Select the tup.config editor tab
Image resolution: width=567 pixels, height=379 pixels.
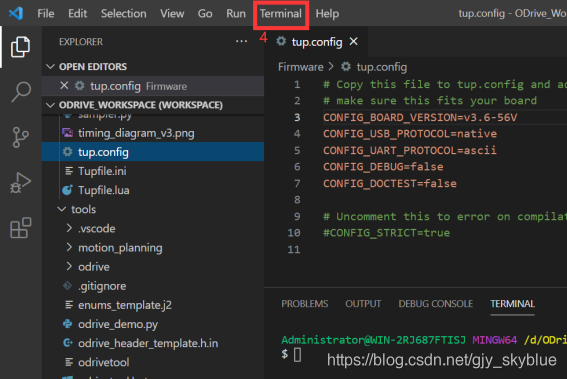pos(317,42)
